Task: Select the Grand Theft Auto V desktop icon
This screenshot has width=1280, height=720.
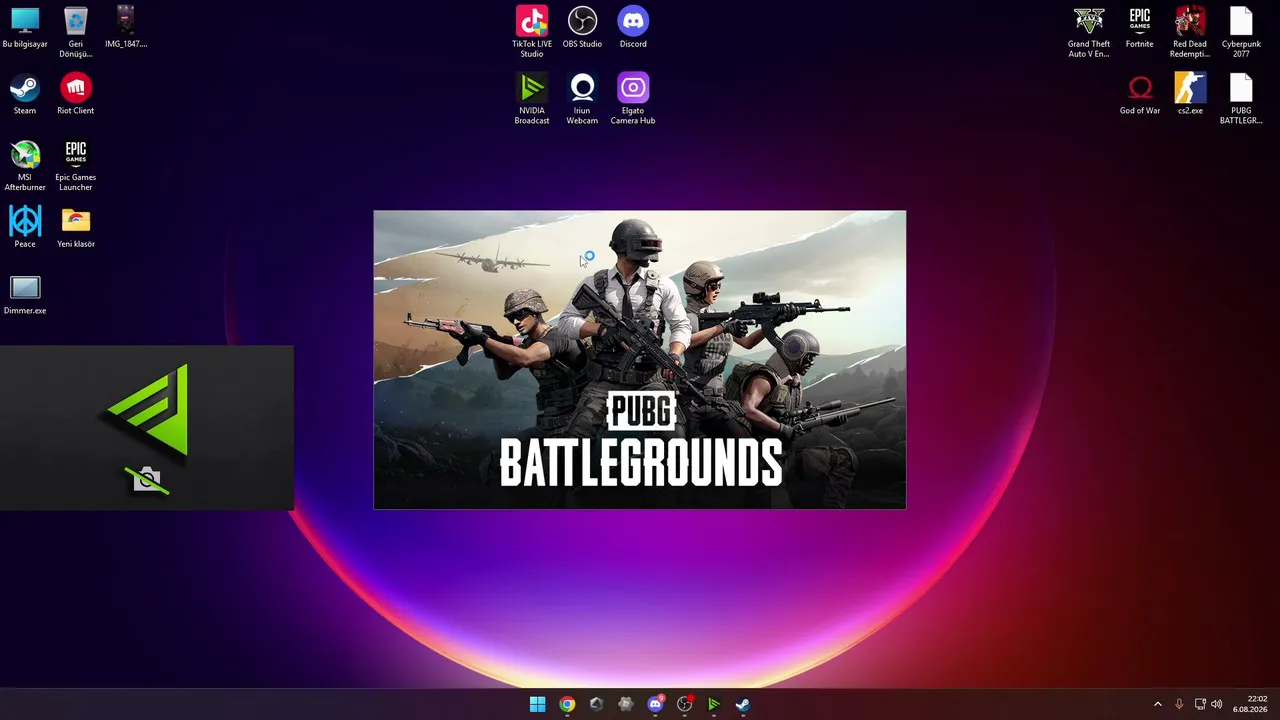Action: (x=1089, y=32)
